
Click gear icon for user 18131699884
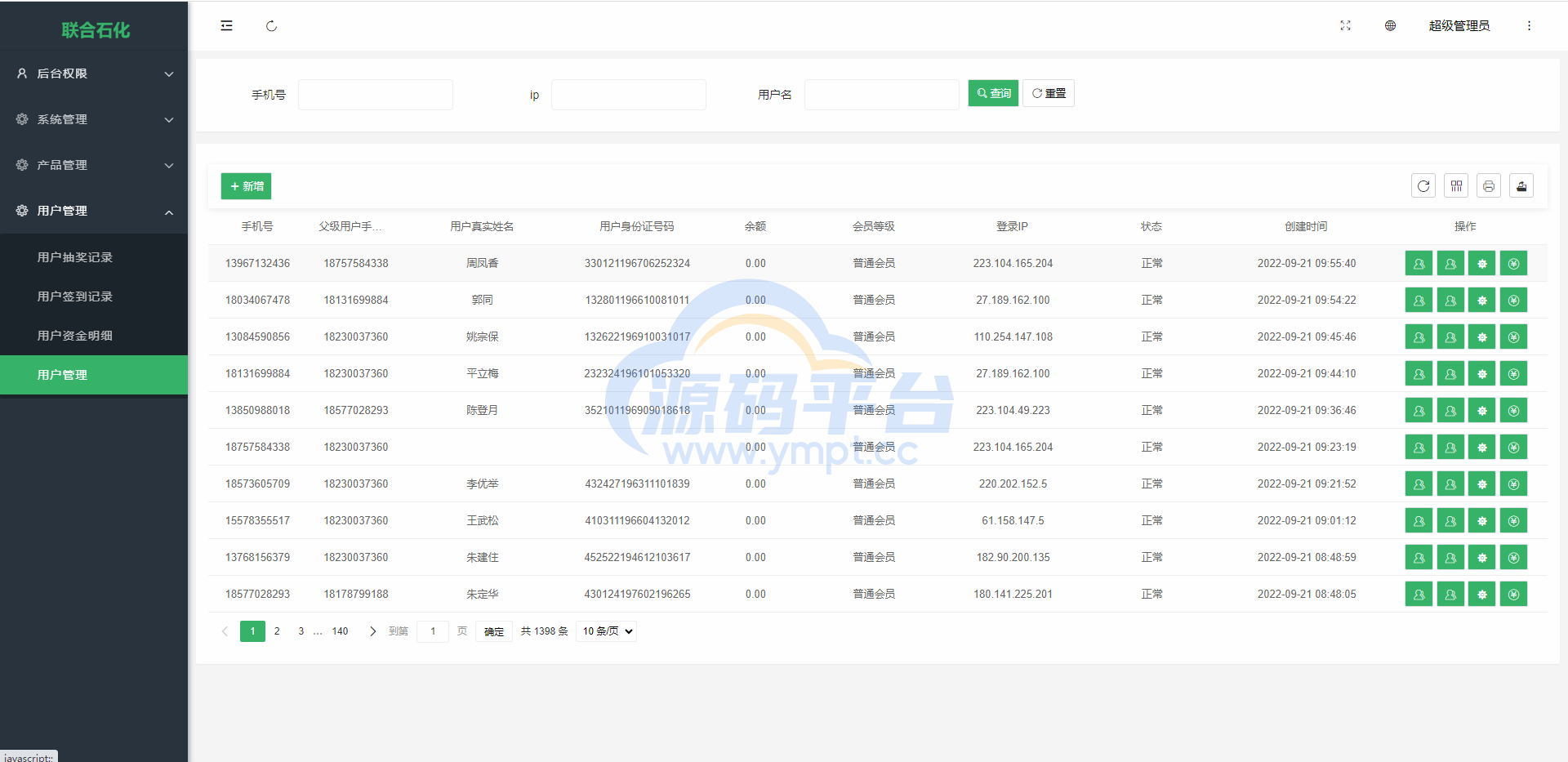pyautogui.click(x=1482, y=374)
